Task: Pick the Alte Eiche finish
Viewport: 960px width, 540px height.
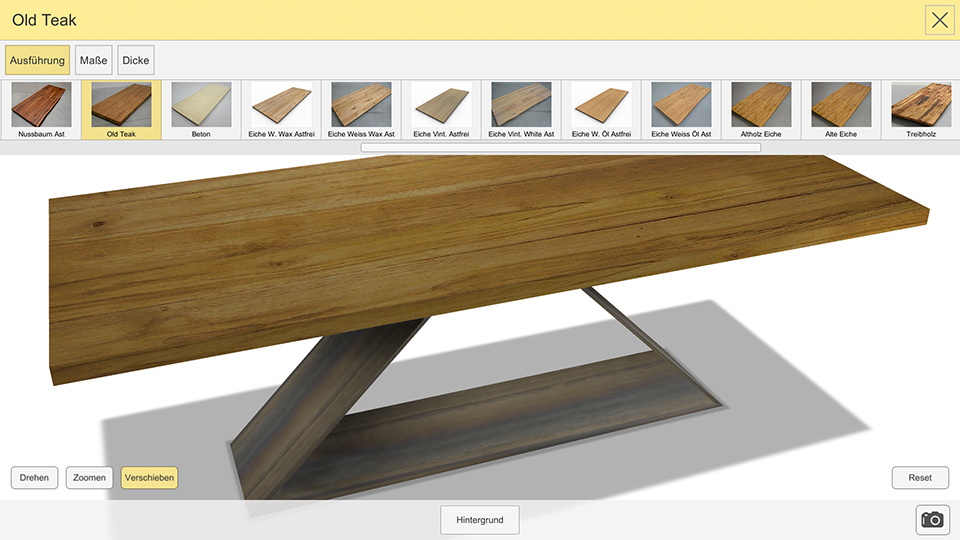Action: [x=841, y=109]
